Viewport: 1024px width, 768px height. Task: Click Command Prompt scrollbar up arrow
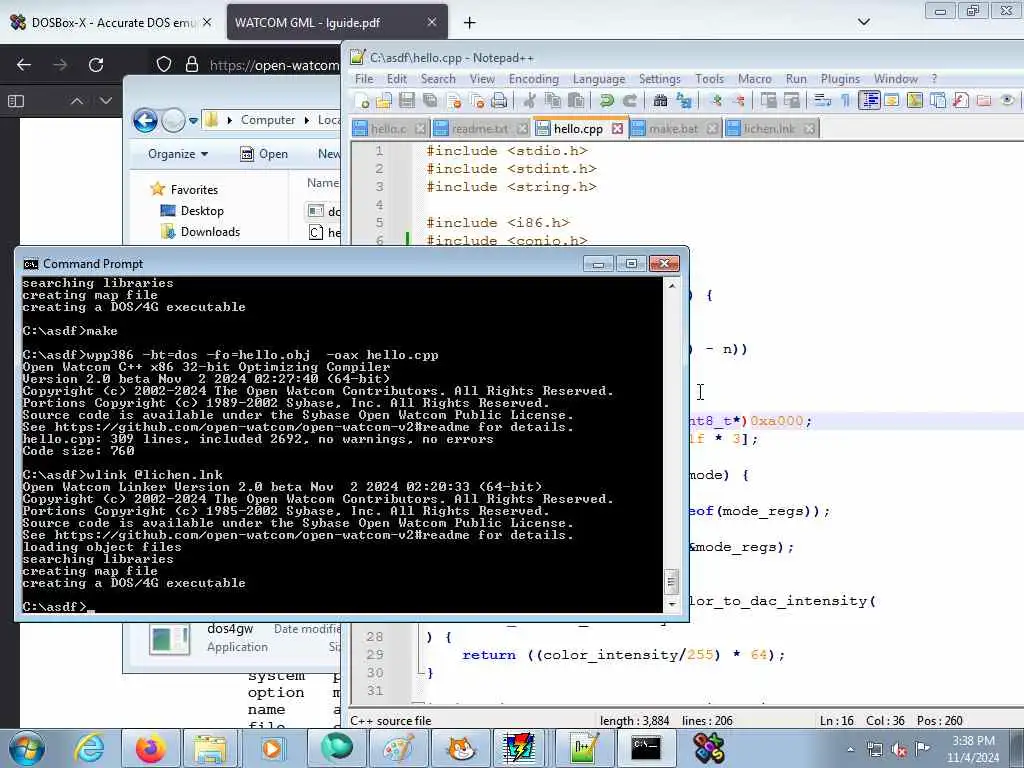coord(671,285)
